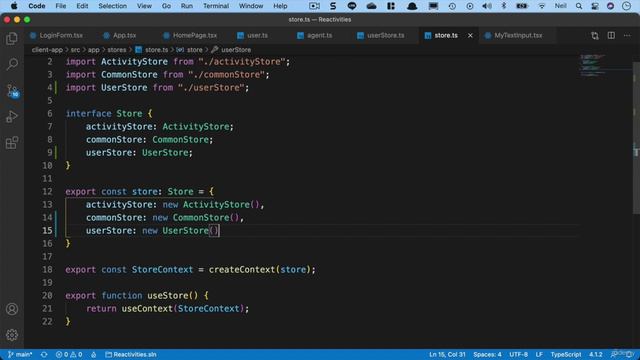The width and height of the screenshot is (640, 360).
Task: Open the More Actions ellipsis in the editor toolbar
Action: pos(627,36)
